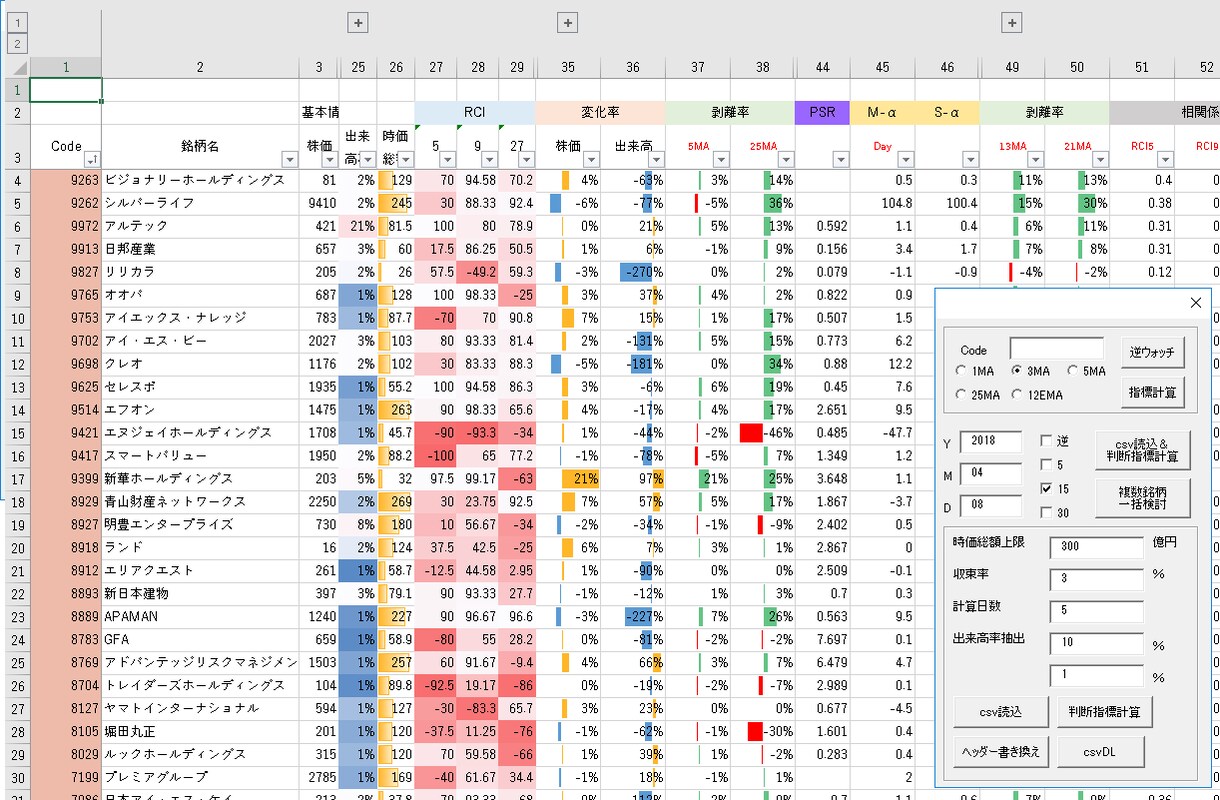Select the cell APAMAN
The height and width of the screenshot is (800, 1220).
pos(200,617)
